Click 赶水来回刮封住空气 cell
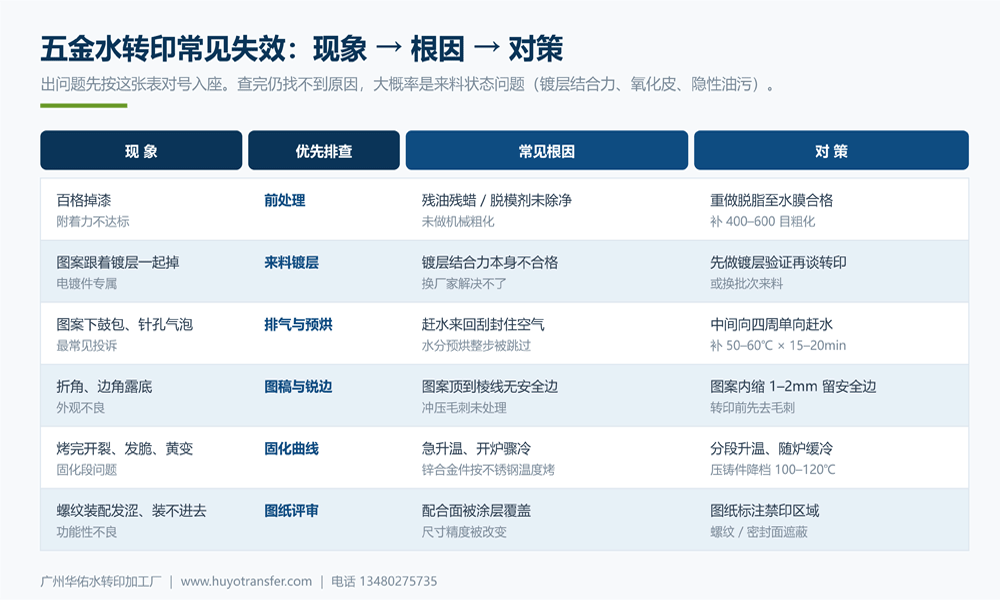1000x600 pixels. tap(483, 325)
